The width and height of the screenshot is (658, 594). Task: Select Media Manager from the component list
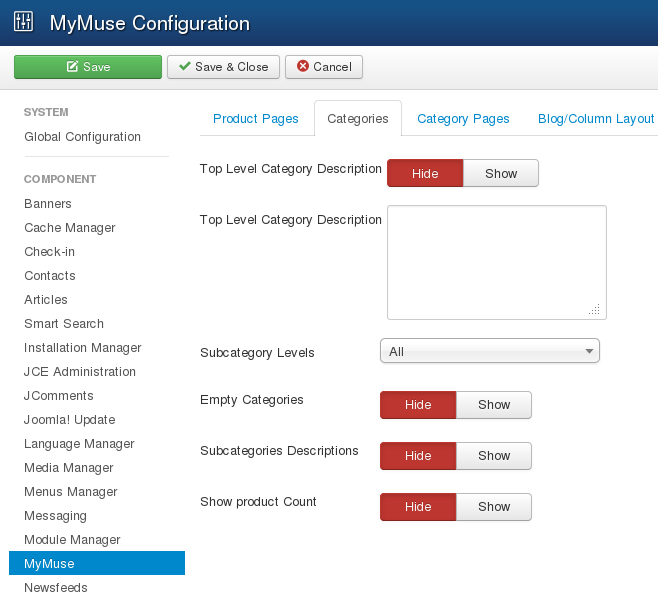coord(69,468)
